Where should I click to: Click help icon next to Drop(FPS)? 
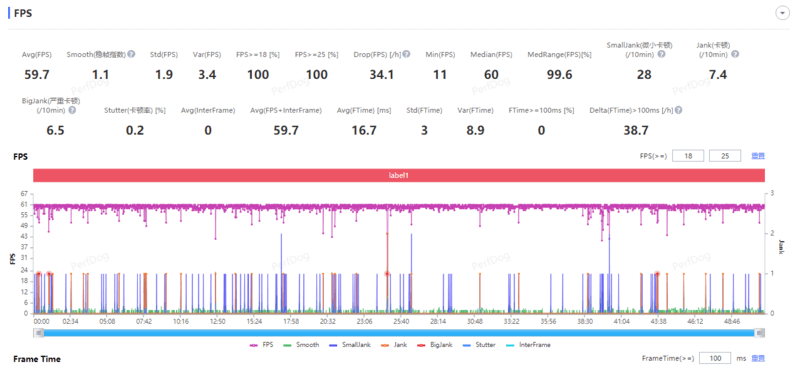[406, 54]
